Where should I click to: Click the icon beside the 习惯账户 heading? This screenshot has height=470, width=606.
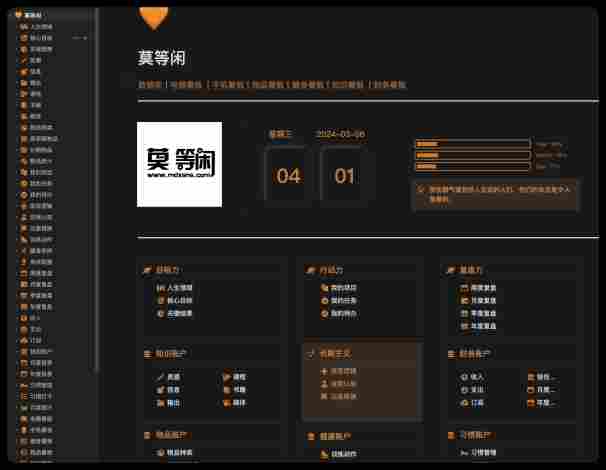pyautogui.click(x=451, y=436)
